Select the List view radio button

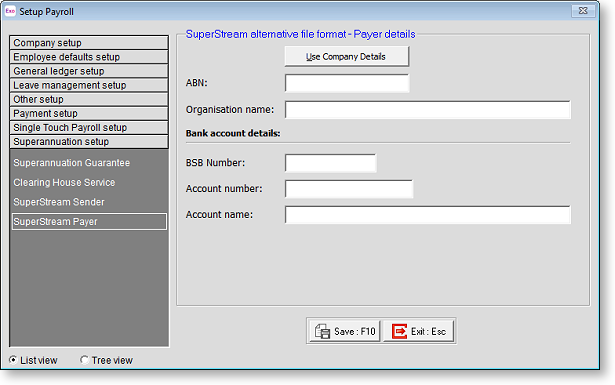[13, 360]
